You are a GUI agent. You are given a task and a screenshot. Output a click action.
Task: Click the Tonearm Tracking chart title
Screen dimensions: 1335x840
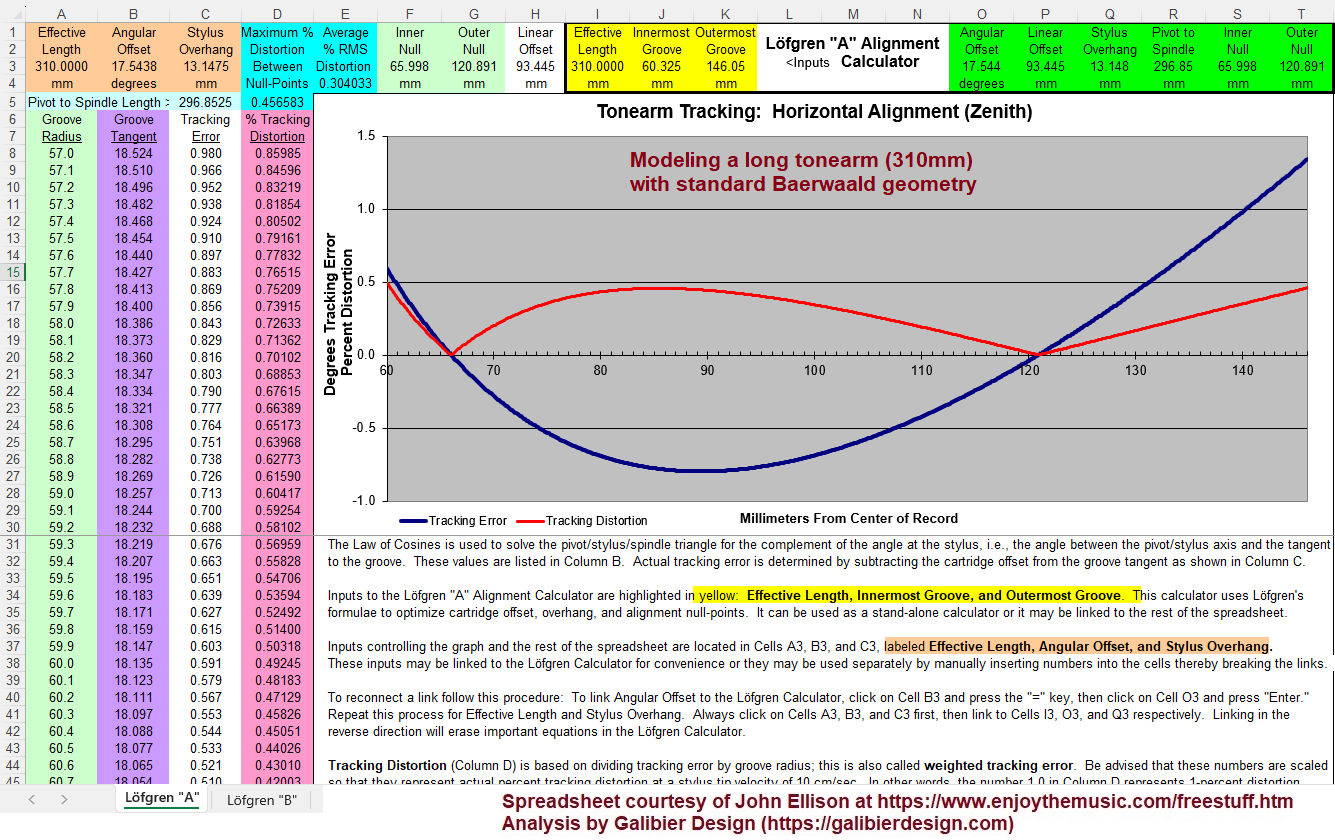point(814,112)
